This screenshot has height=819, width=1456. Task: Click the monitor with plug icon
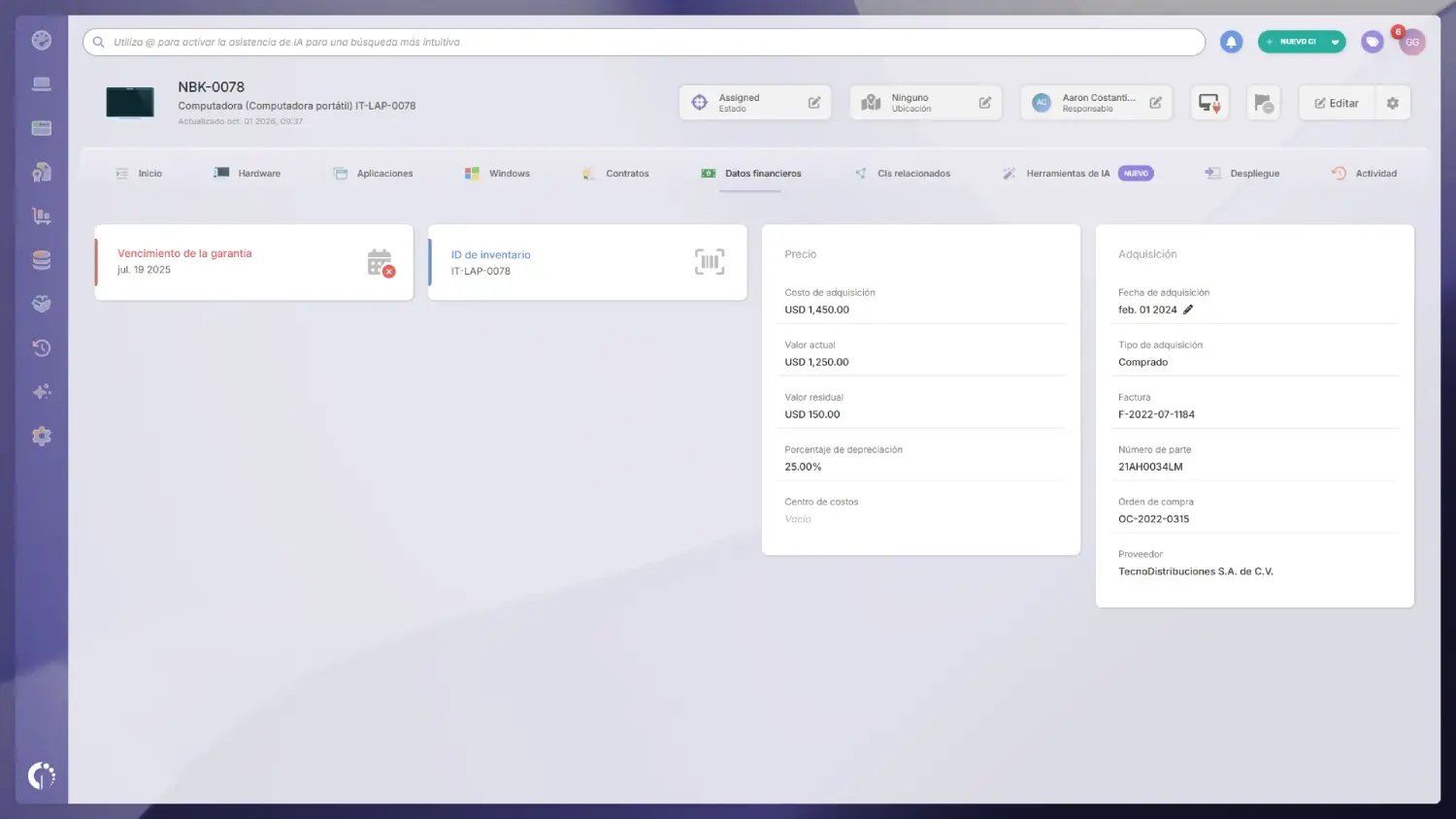(1209, 103)
